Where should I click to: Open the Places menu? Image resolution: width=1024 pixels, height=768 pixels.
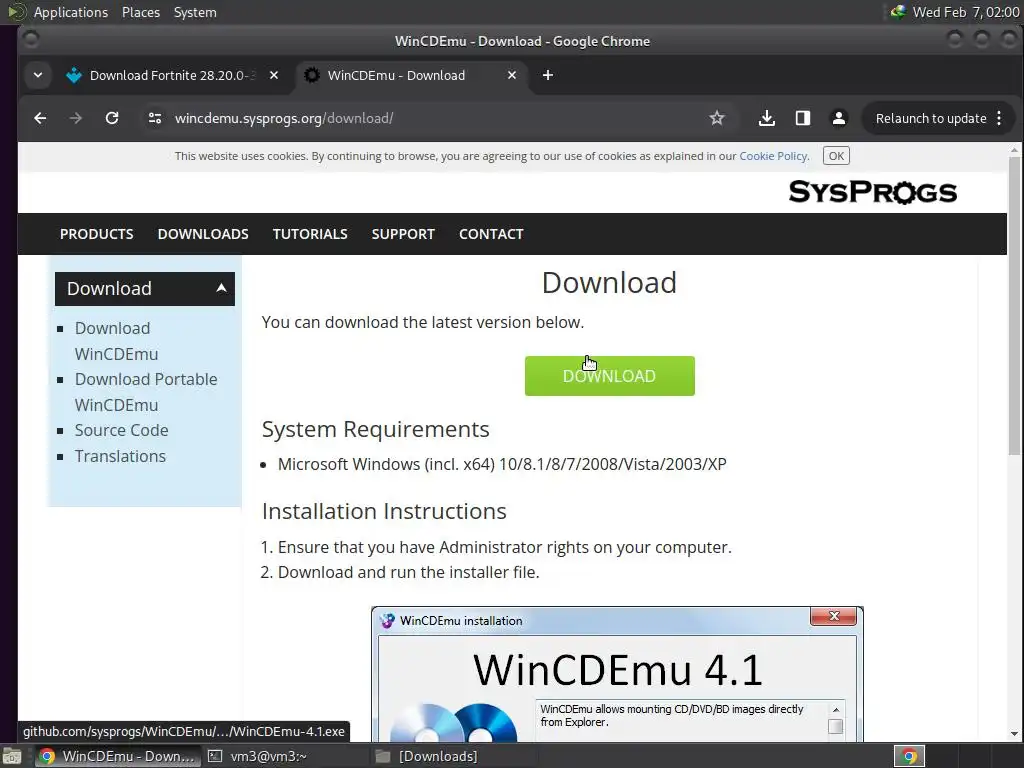tap(141, 12)
